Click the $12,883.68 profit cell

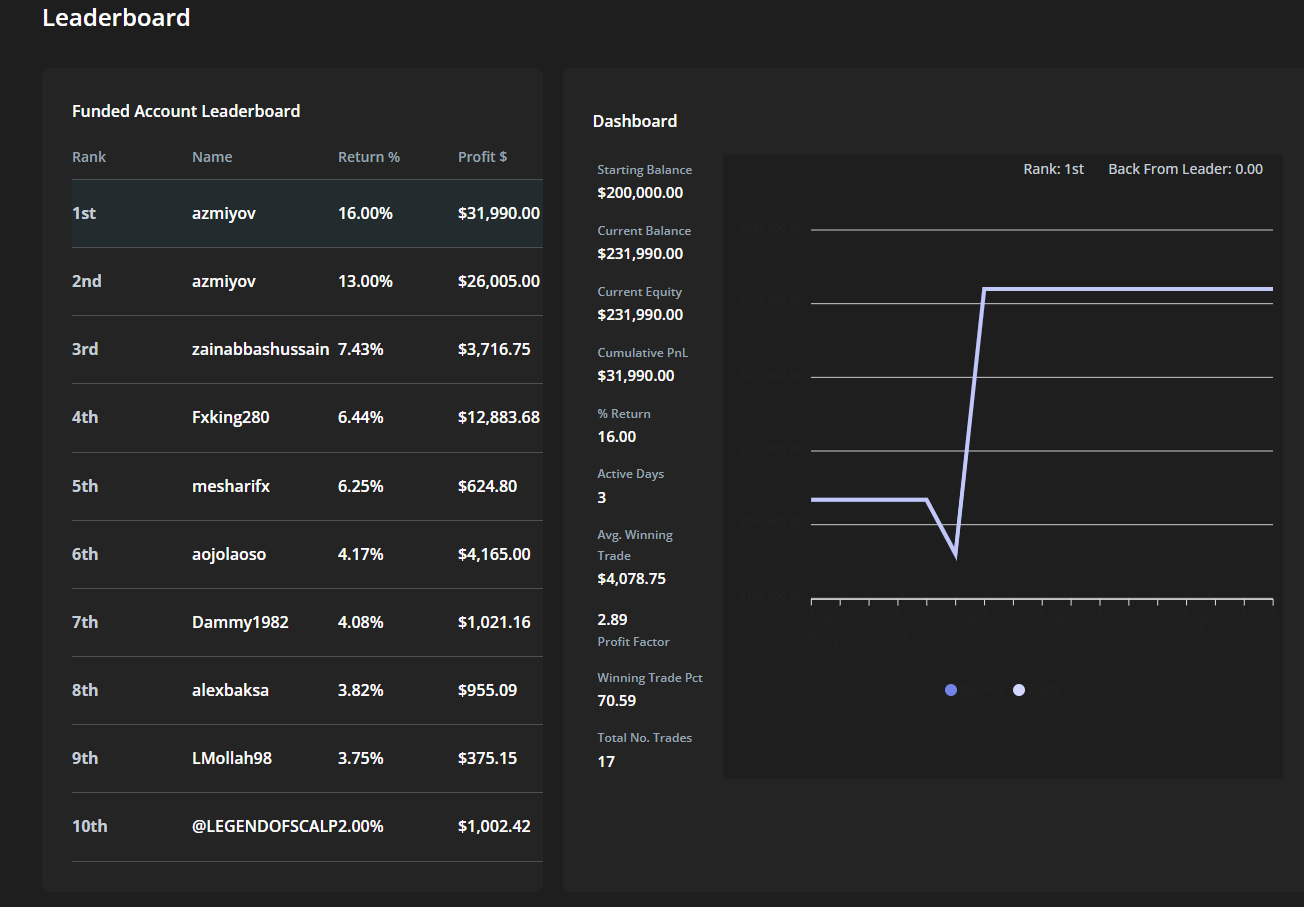tap(499, 417)
